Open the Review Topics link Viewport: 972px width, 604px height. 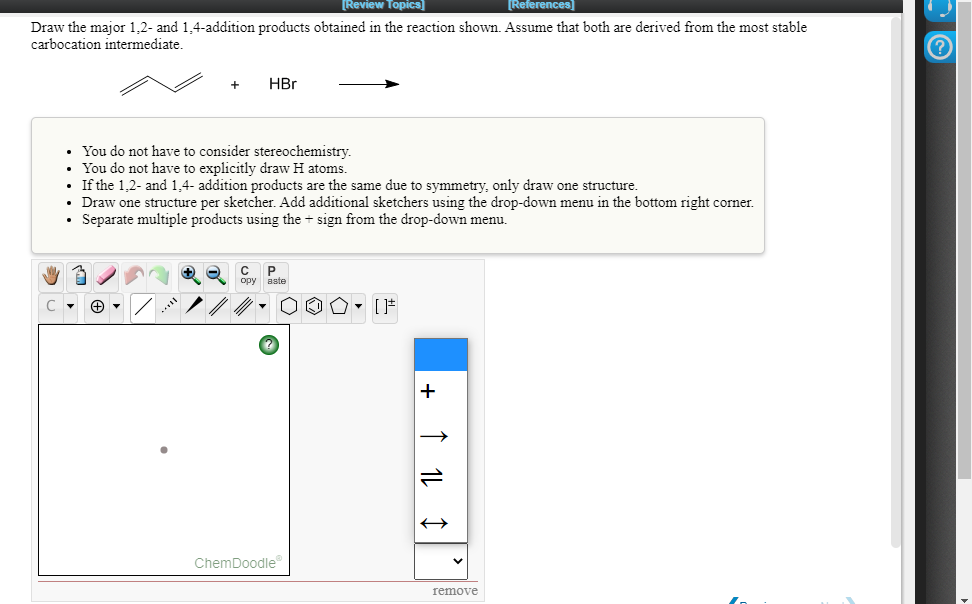click(383, 5)
